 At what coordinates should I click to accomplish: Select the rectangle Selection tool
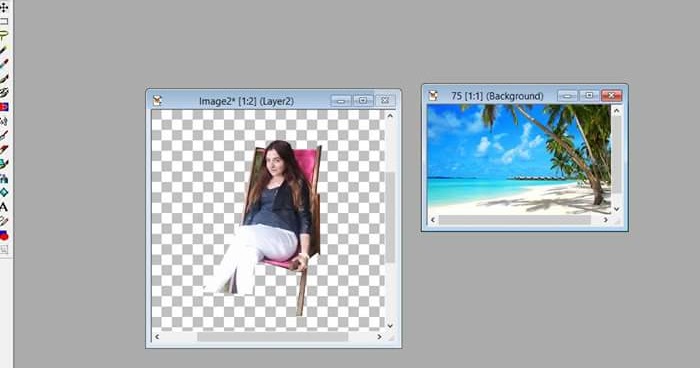pyautogui.click(x=4, y=21)
